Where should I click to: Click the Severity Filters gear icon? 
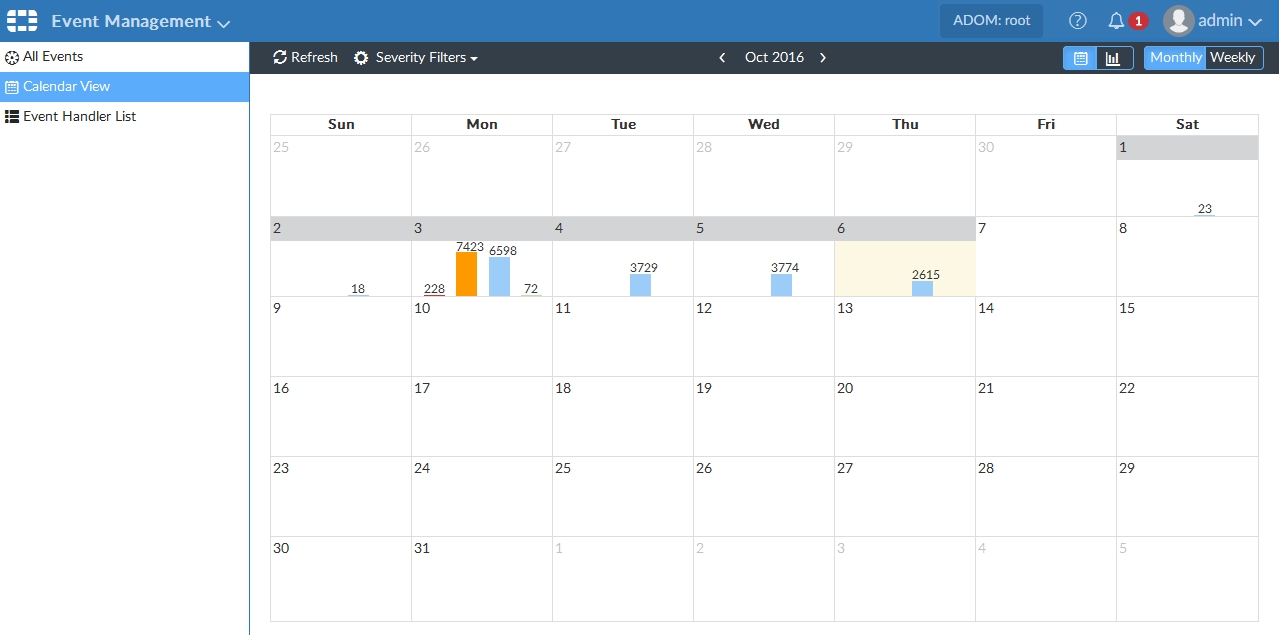[361, 58]
